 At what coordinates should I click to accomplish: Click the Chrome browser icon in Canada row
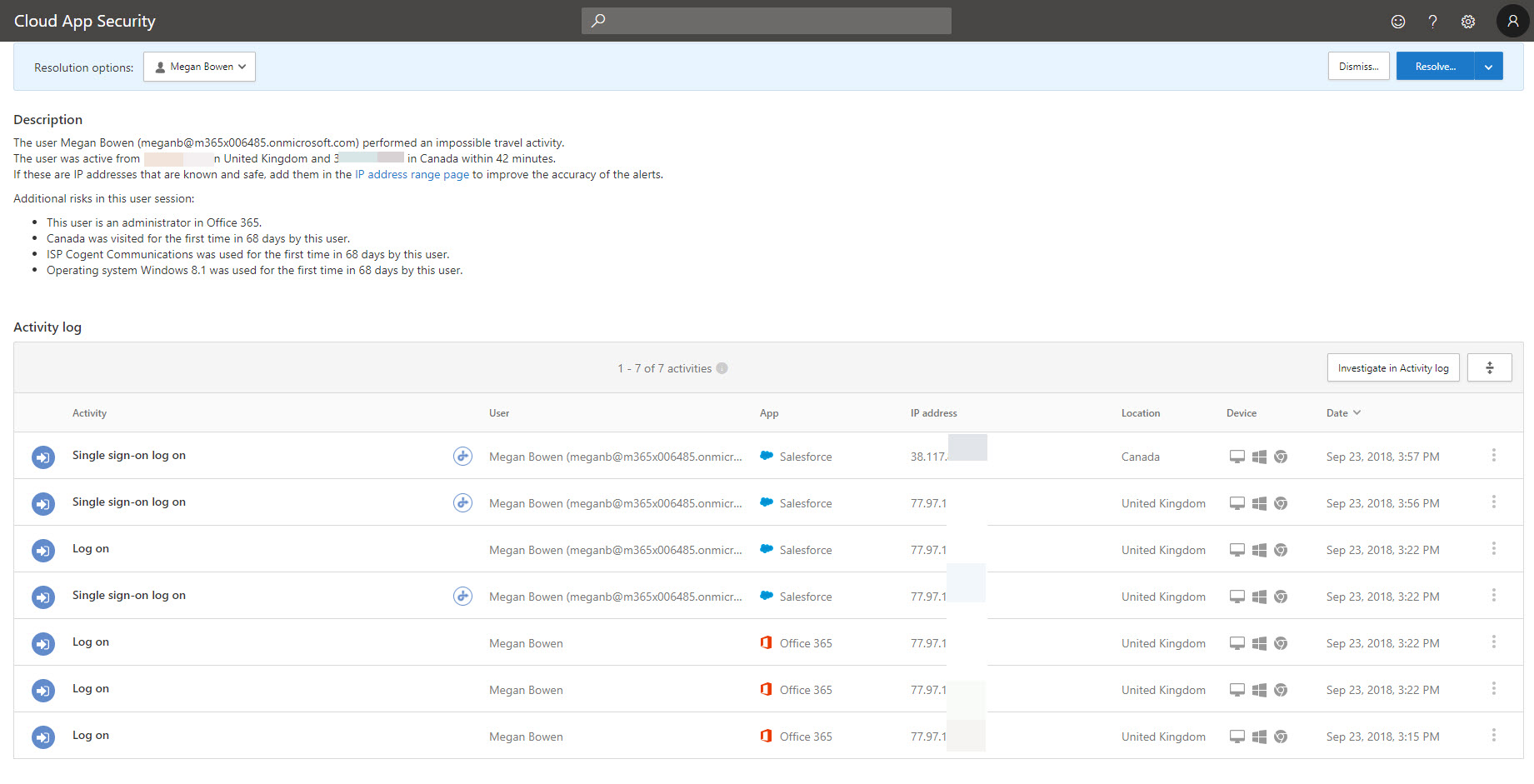point(1281,457)
